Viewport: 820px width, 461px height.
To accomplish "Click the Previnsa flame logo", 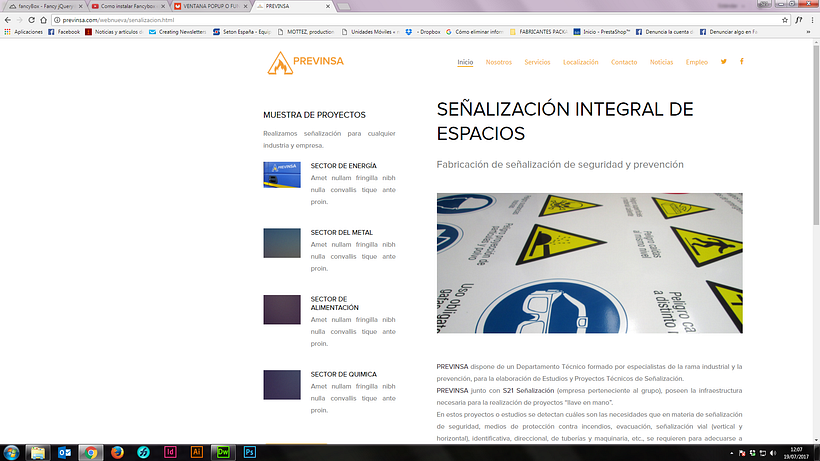I will [x=305, y=63].
